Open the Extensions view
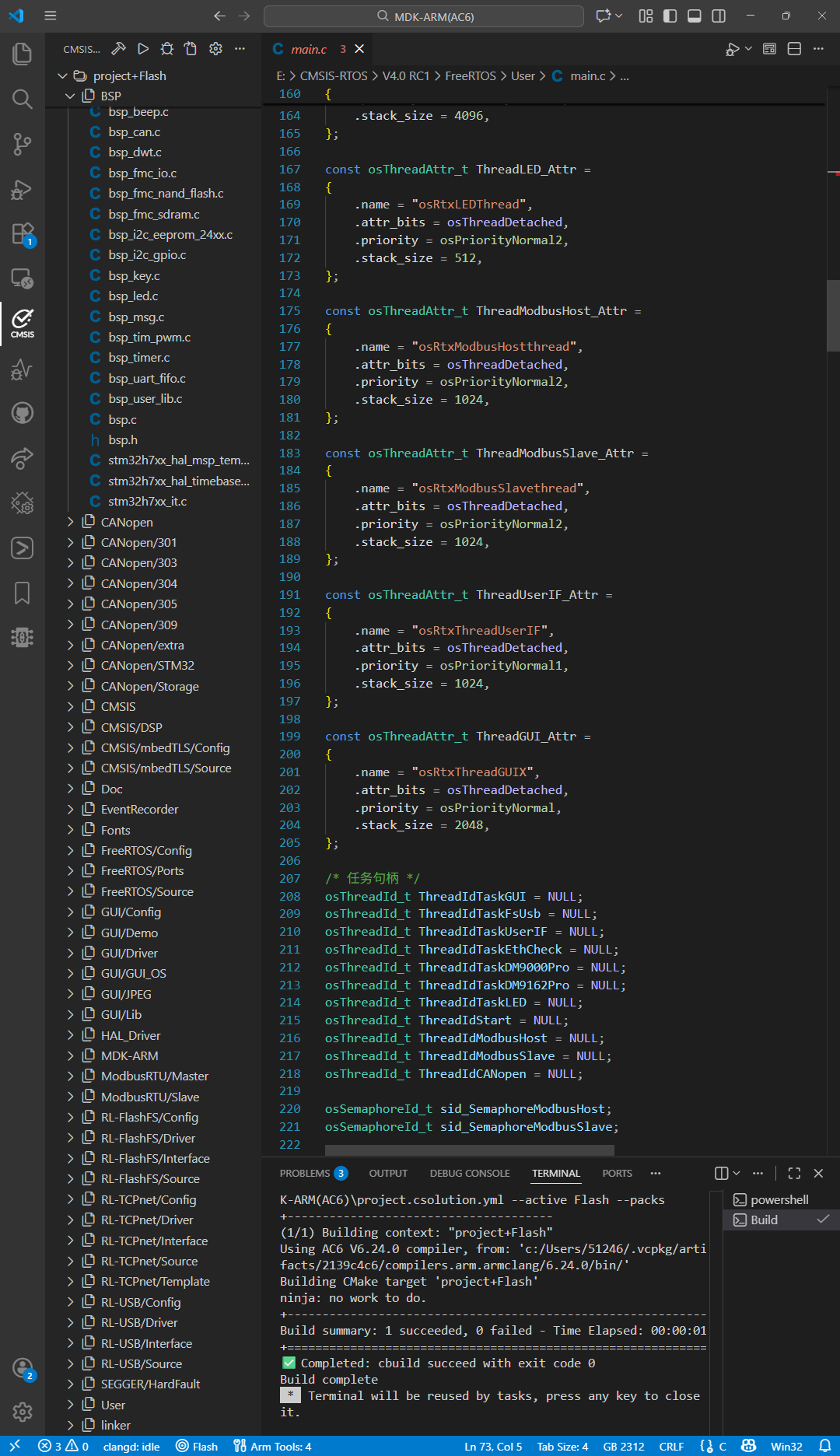This screenshot has width=840, height=1456. coord(22,233)
